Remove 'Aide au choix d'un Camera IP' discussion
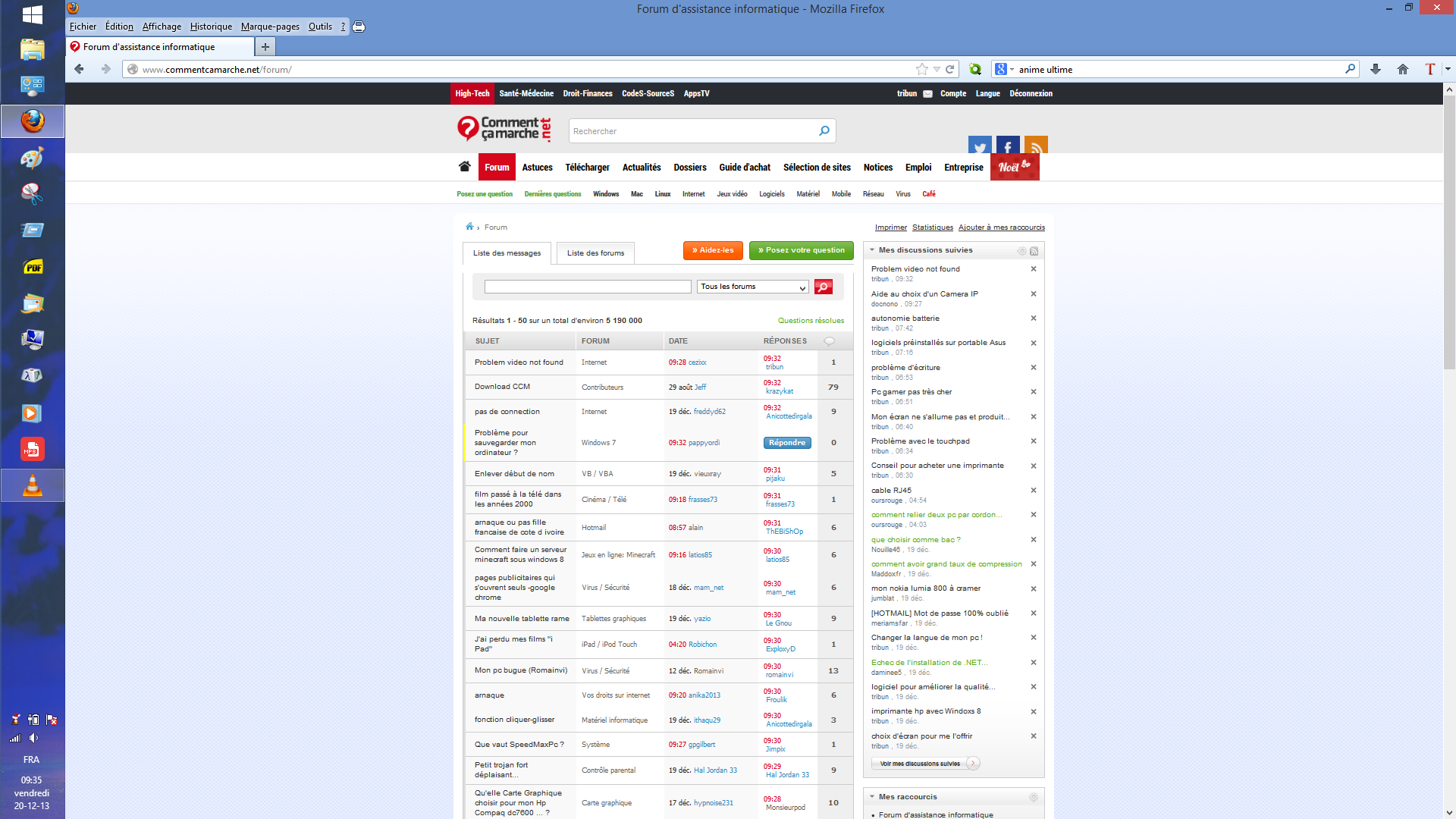Viewport: 1456px width, 819px height. click(x=1033, y=294)
